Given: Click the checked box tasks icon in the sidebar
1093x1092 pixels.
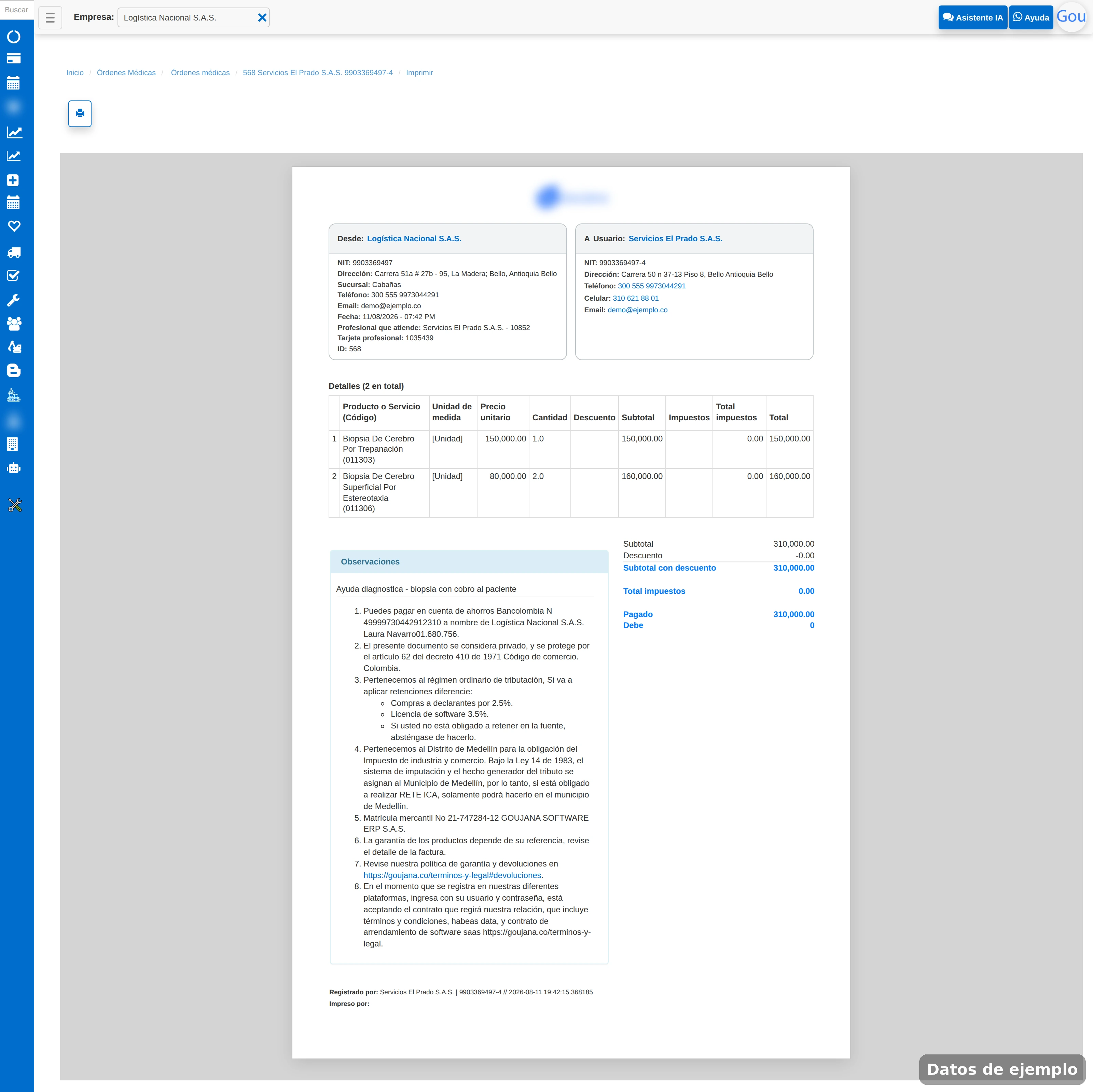Looking at the screenshot, I should [x=13, y=275].
